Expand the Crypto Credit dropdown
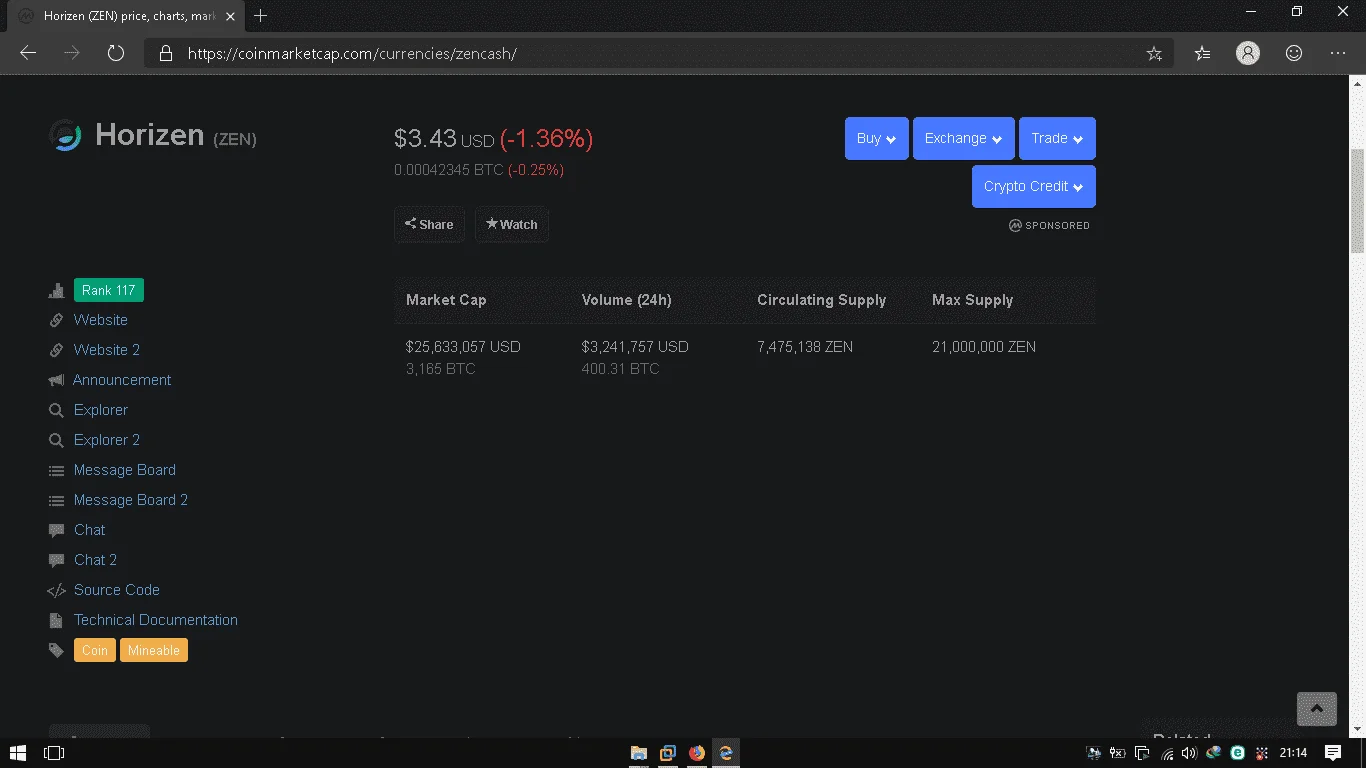This screenshot has height=768, width=1366. coord(1033,186)
